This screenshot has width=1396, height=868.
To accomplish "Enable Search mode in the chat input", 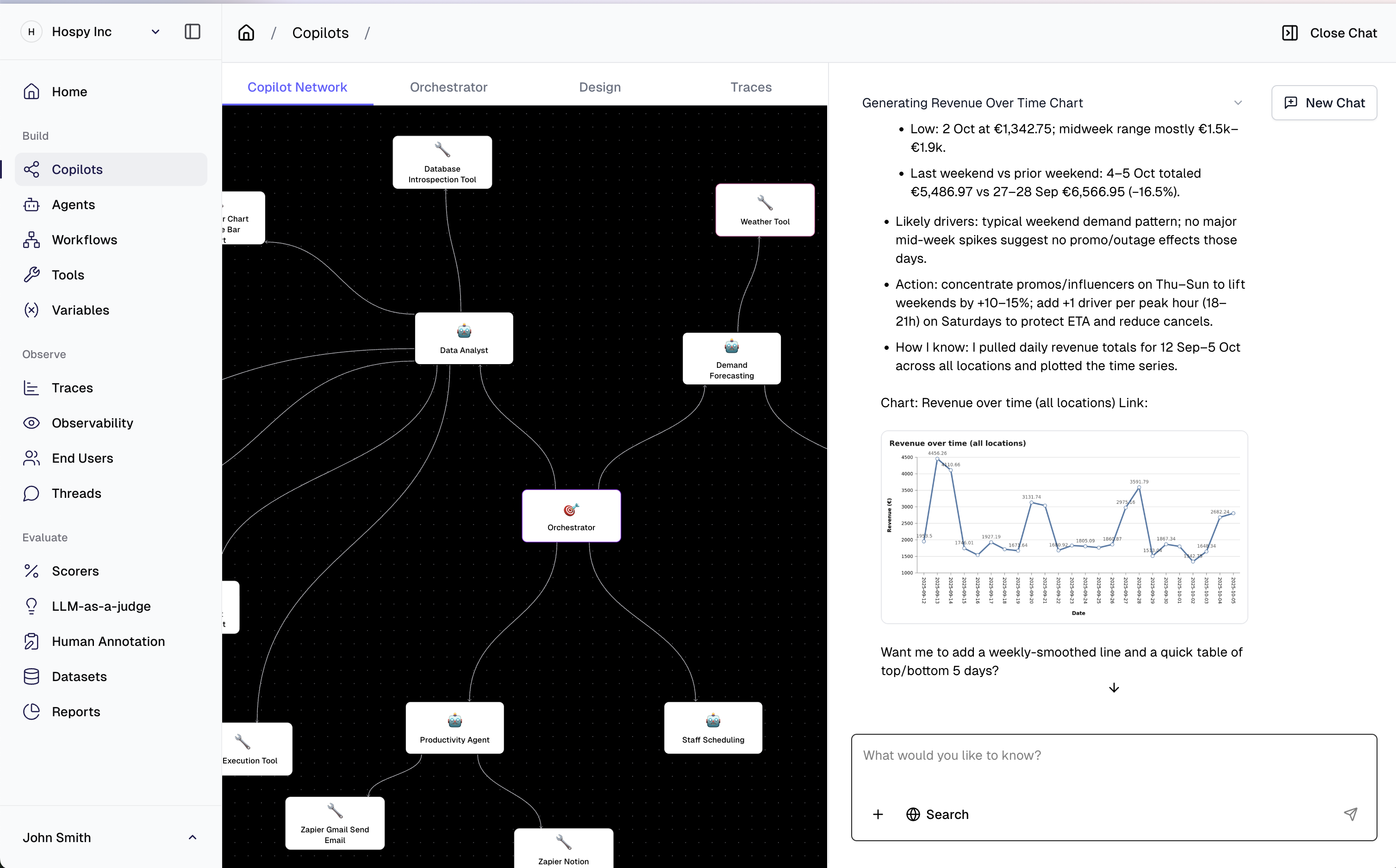I will pyautogui.click(x=937, y=814).
